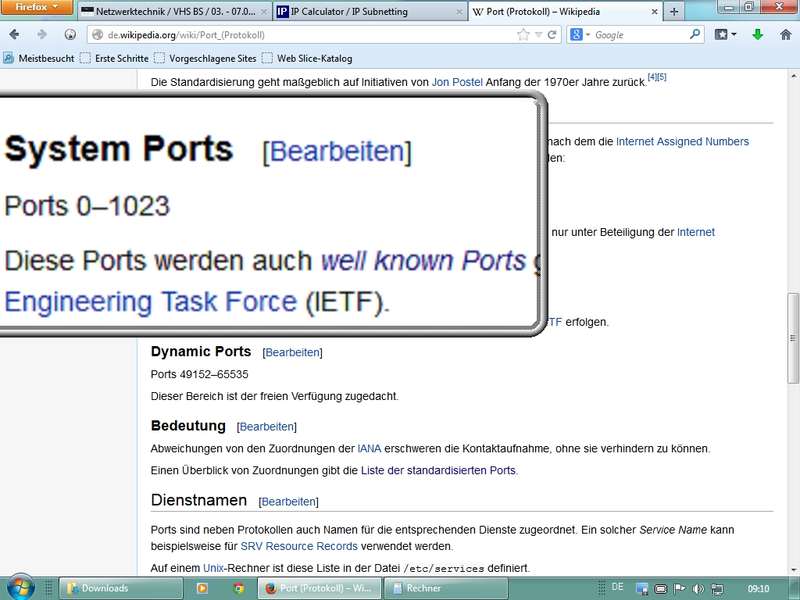The image size is (800, 600).
Task: Open the Windows Start button
Action: (20, 588)
